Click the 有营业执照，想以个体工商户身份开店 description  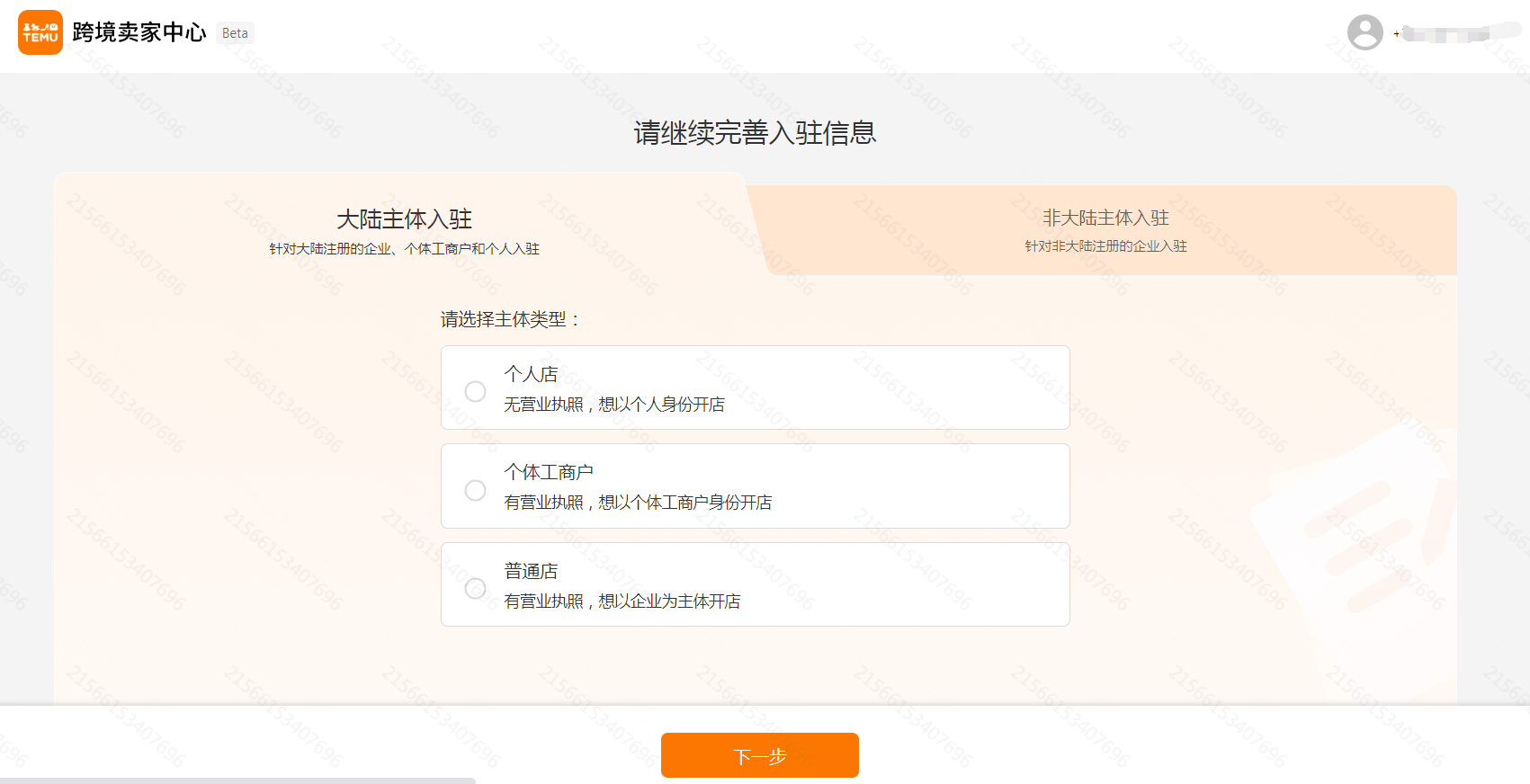[x=638, y=503]
